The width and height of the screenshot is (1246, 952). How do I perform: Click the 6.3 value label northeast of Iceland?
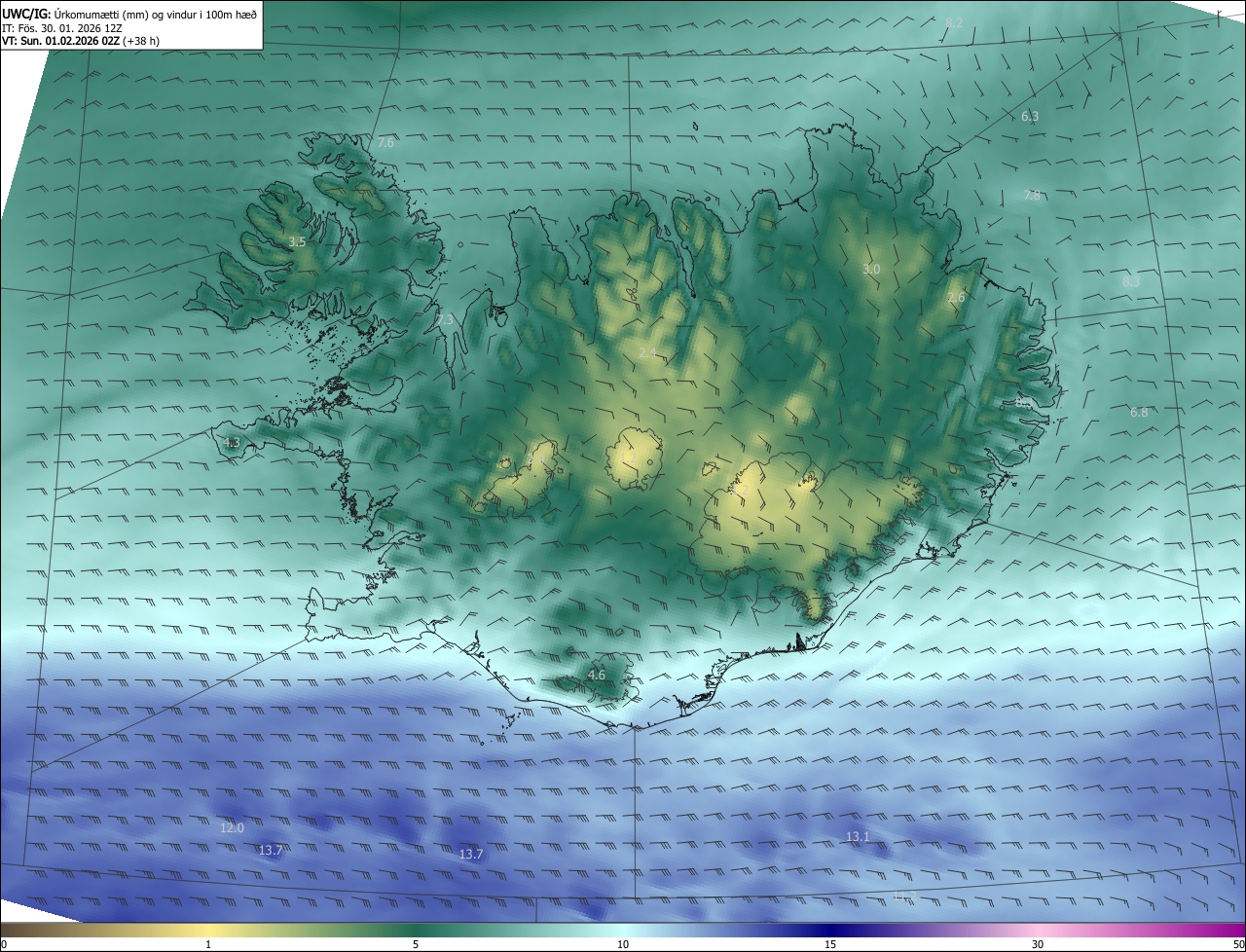[x=1030, y=116]
